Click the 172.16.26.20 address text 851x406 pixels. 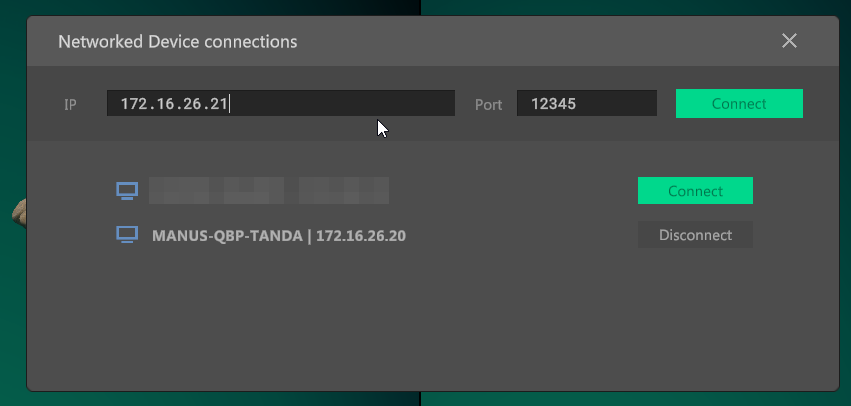point(361,236)
